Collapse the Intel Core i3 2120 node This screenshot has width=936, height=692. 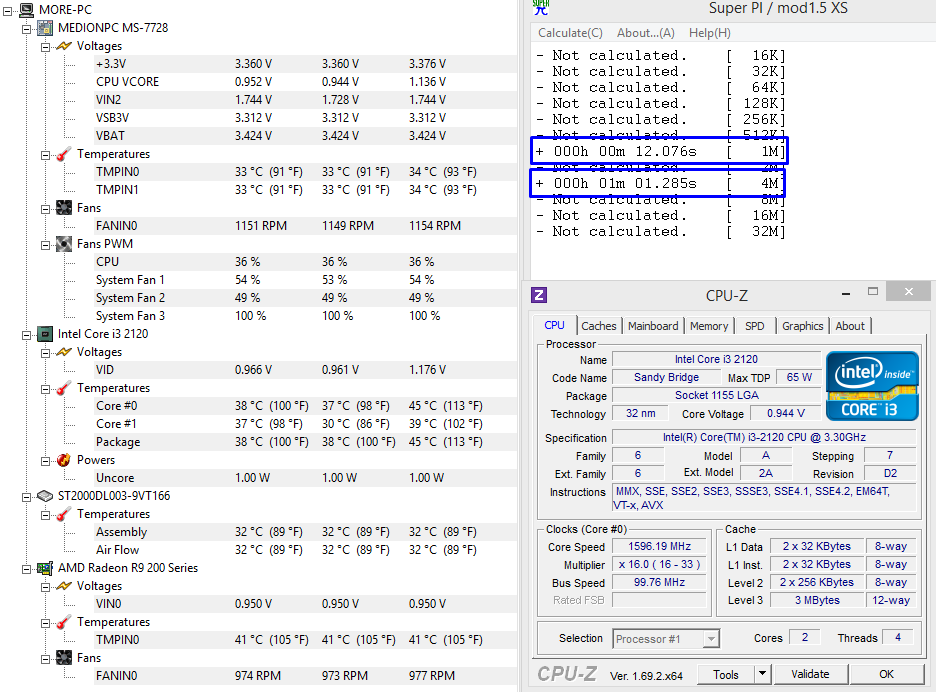click(x=26, y=334)
